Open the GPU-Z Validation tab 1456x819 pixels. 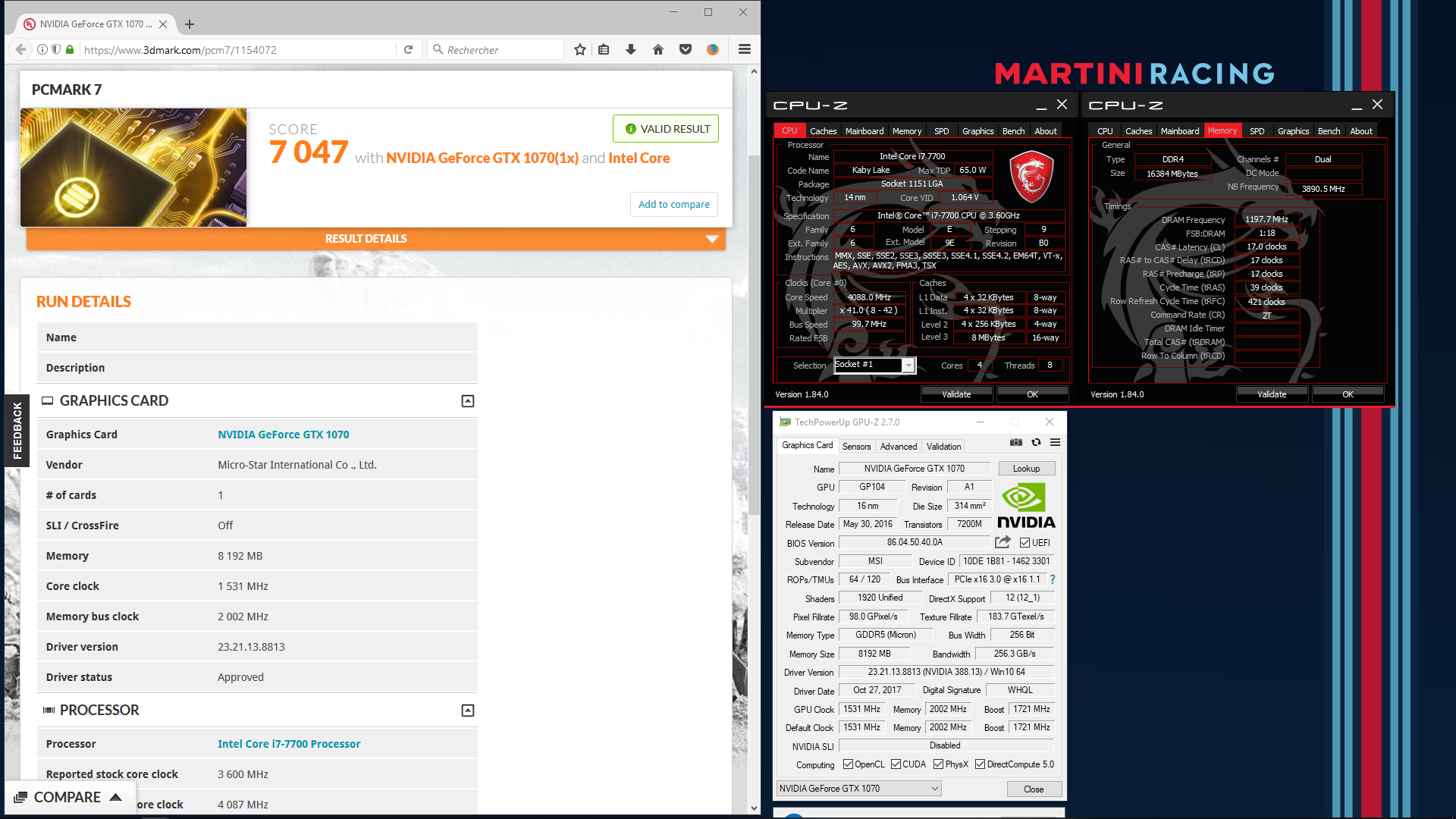pos(943,447)
